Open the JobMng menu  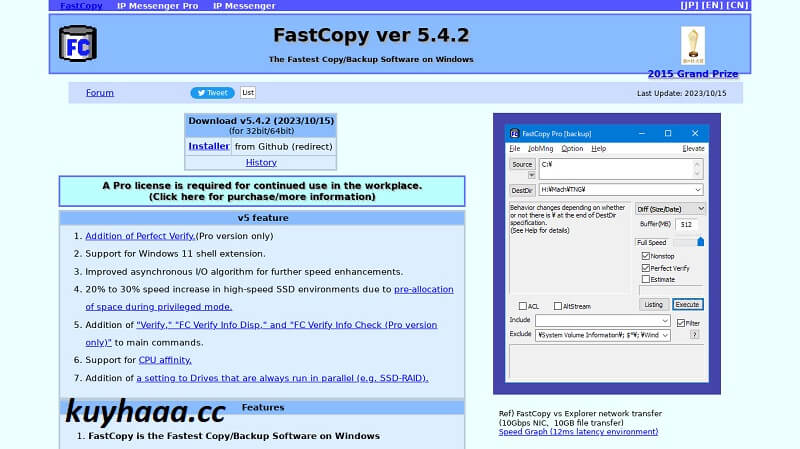(x=540, y=148)
